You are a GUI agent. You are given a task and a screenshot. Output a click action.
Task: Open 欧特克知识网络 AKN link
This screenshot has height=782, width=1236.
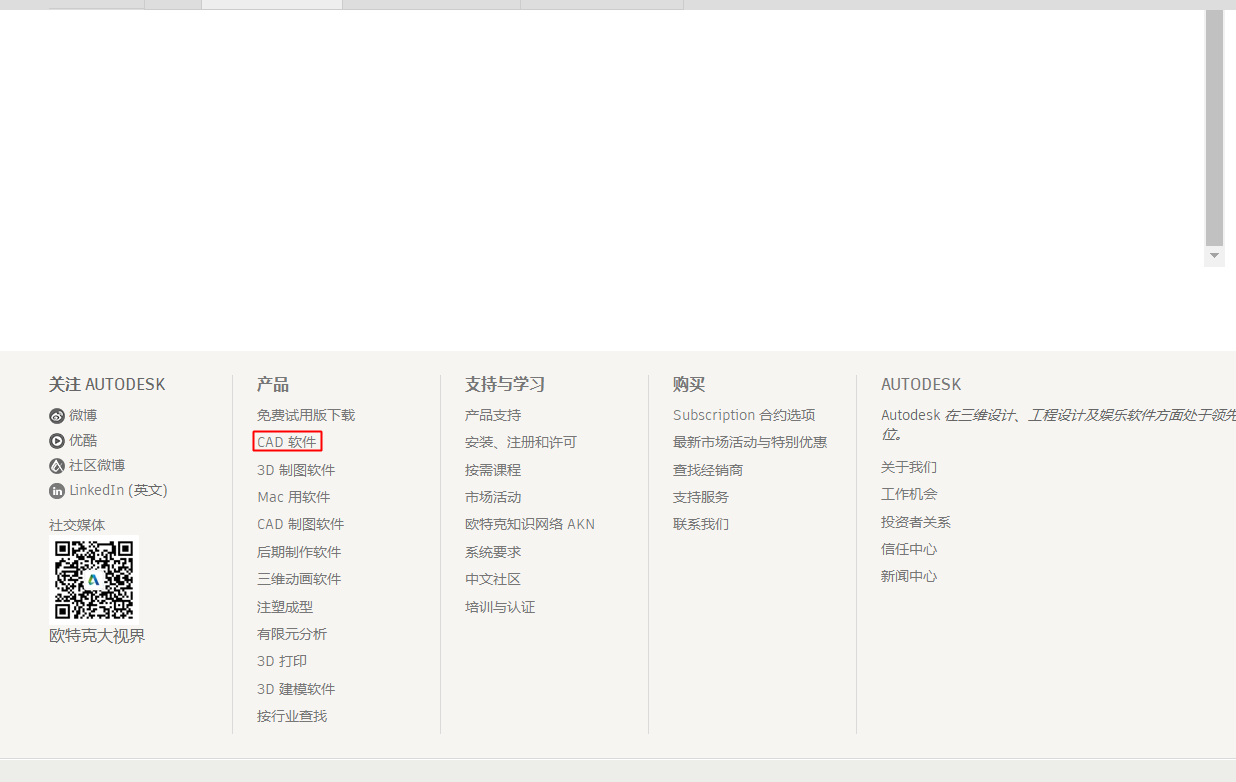pos(530,524)
